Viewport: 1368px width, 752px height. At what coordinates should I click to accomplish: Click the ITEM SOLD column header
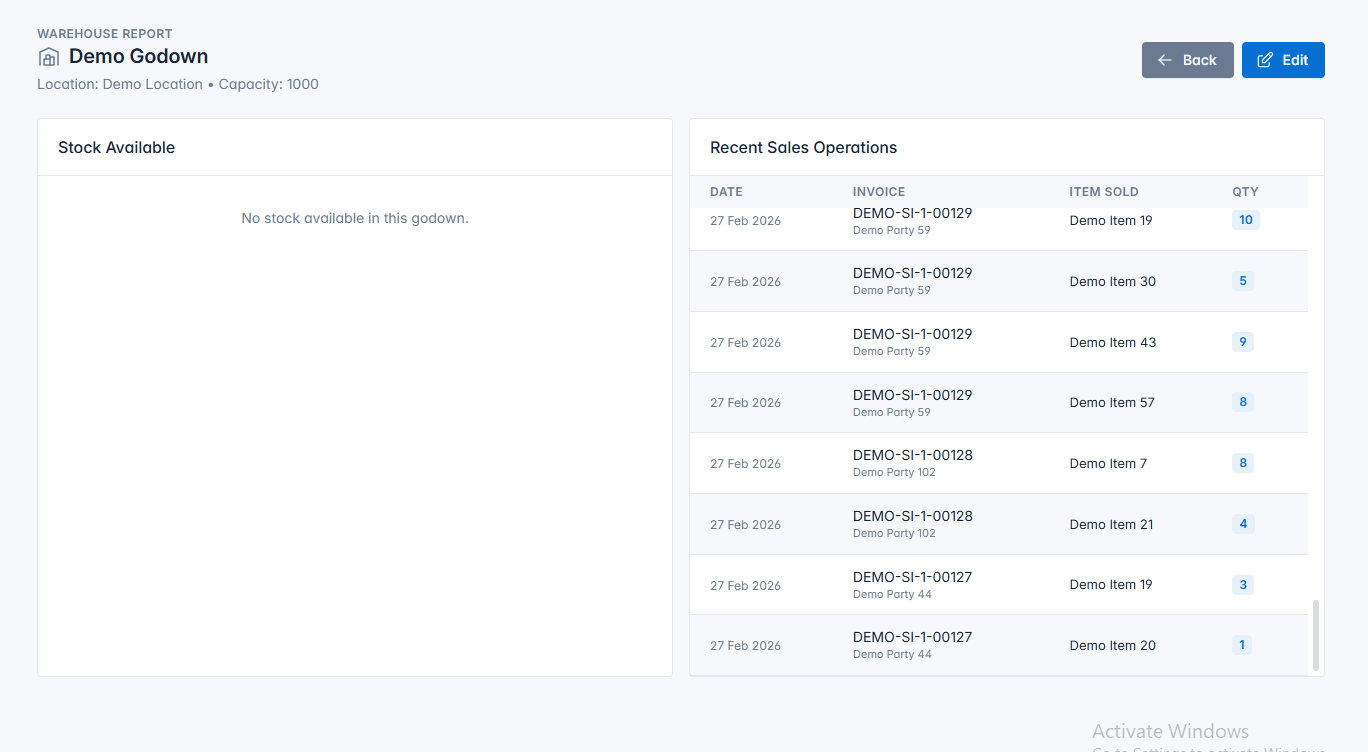point(1104,192)
